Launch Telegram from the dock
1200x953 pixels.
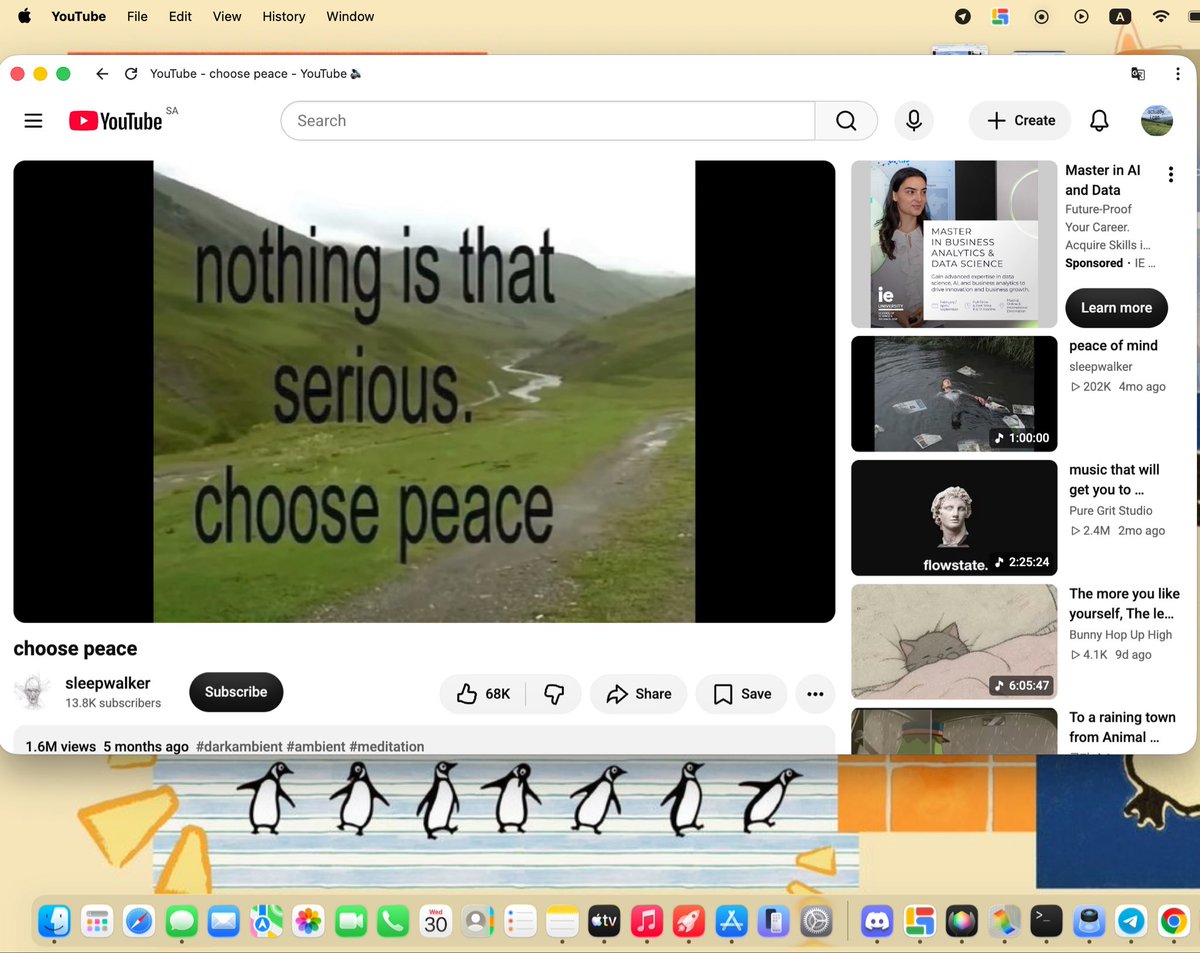pyautogui.click(x=1131, y=921)
